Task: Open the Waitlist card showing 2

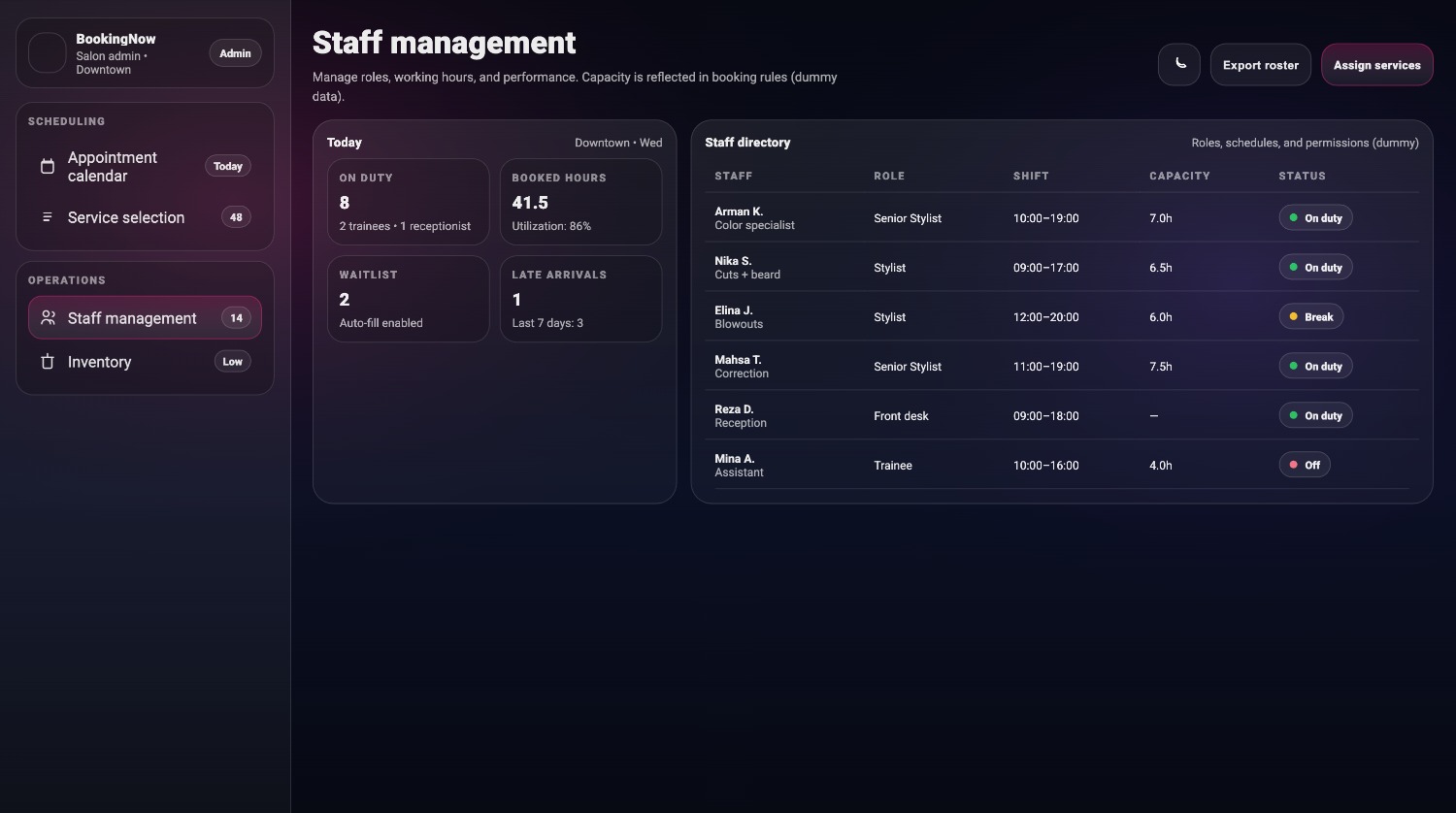Action: coord(408,298)
